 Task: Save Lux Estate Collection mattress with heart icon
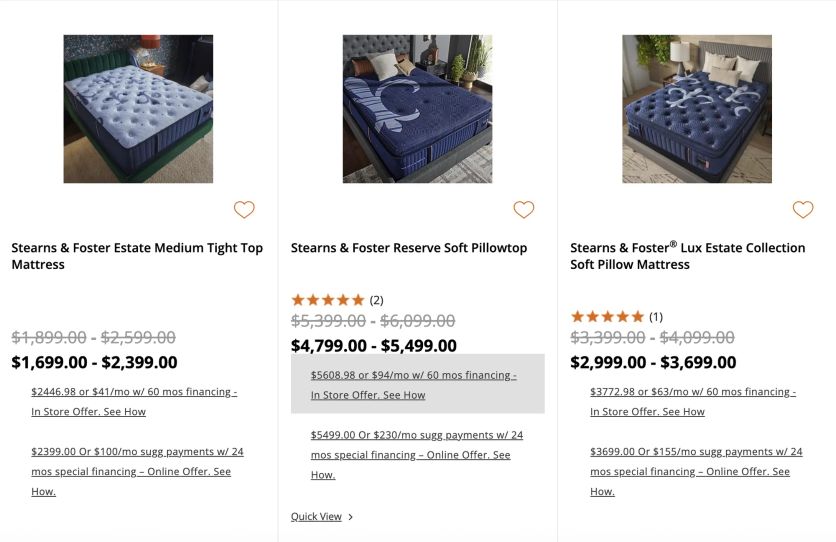(x=803, y=209)
